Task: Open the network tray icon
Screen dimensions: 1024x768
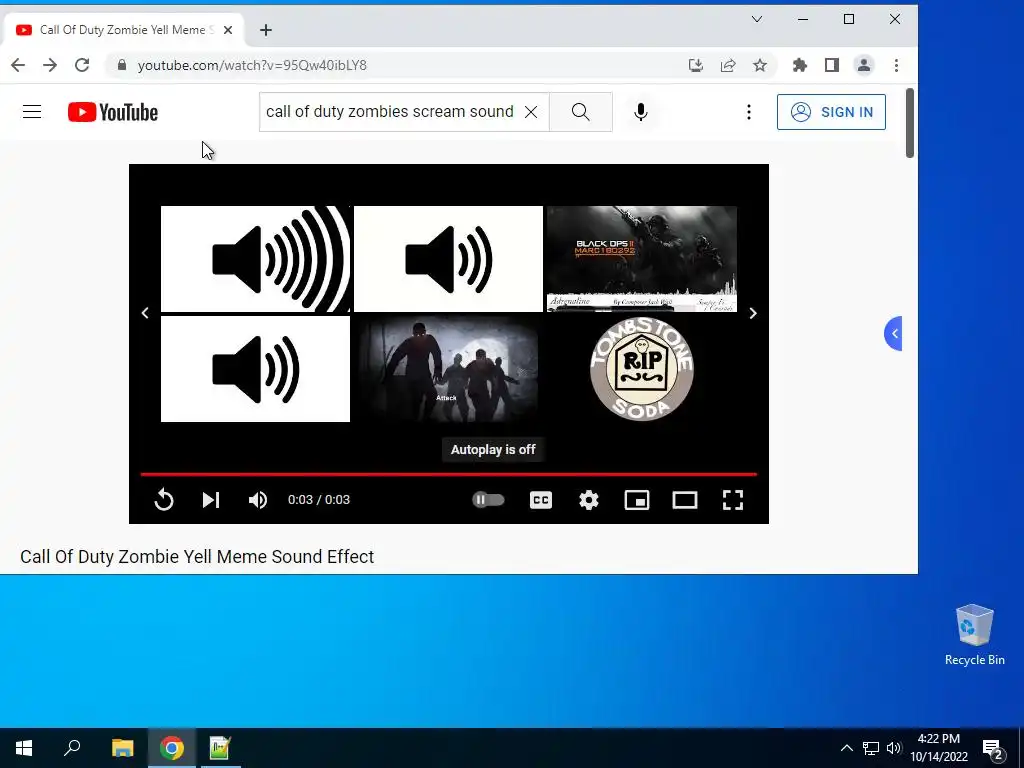Action: click(871, 748)
